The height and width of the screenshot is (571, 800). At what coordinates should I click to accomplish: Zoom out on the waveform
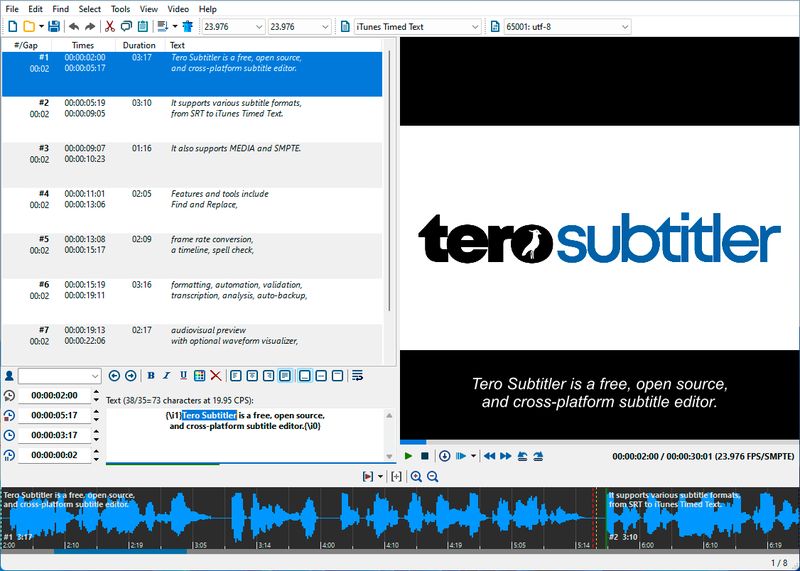(433, 477)
